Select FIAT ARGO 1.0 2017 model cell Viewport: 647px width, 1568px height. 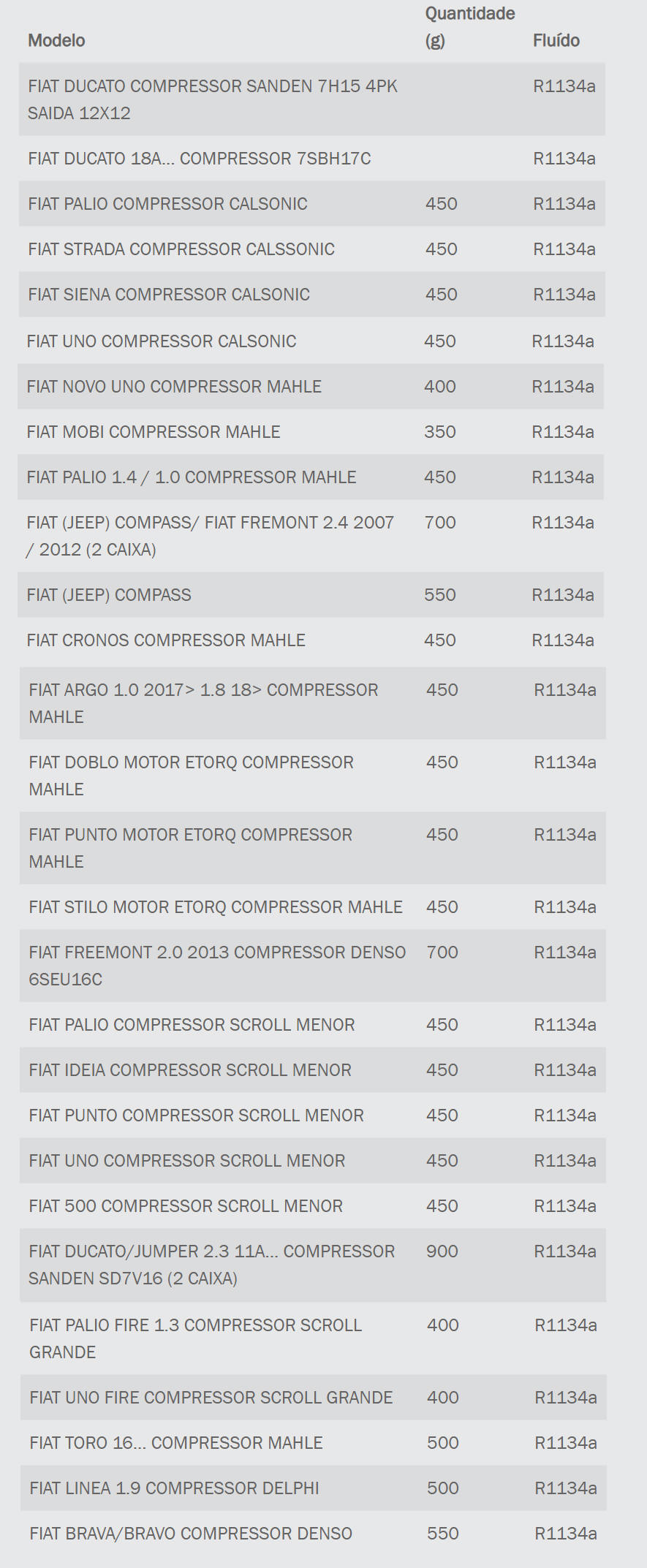pyautogui.click(x=203, y=703)
